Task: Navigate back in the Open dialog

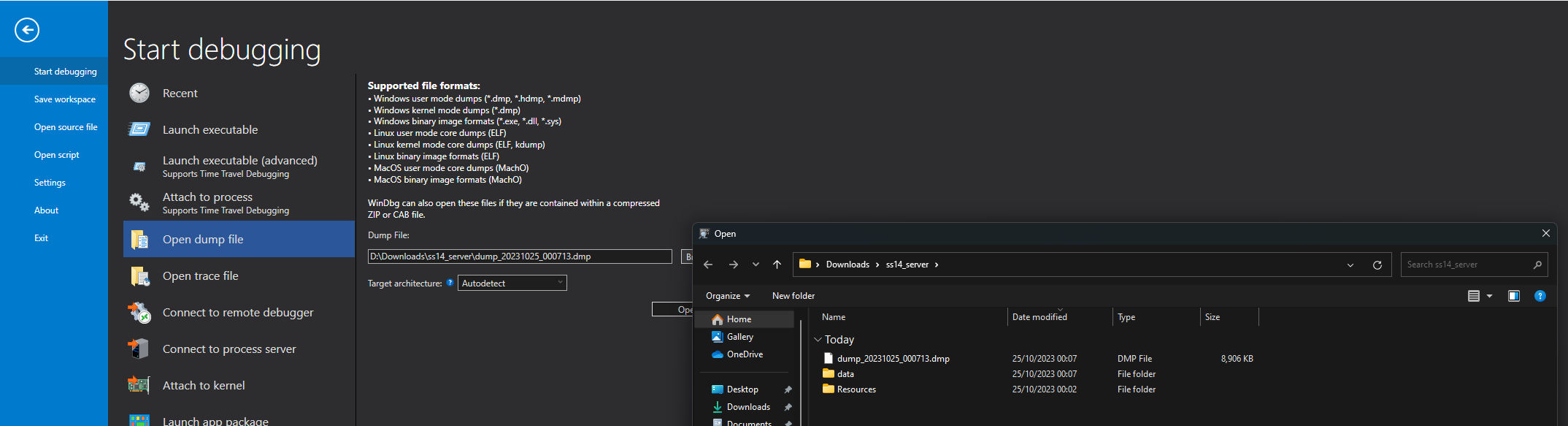Action: pos(708,265)
